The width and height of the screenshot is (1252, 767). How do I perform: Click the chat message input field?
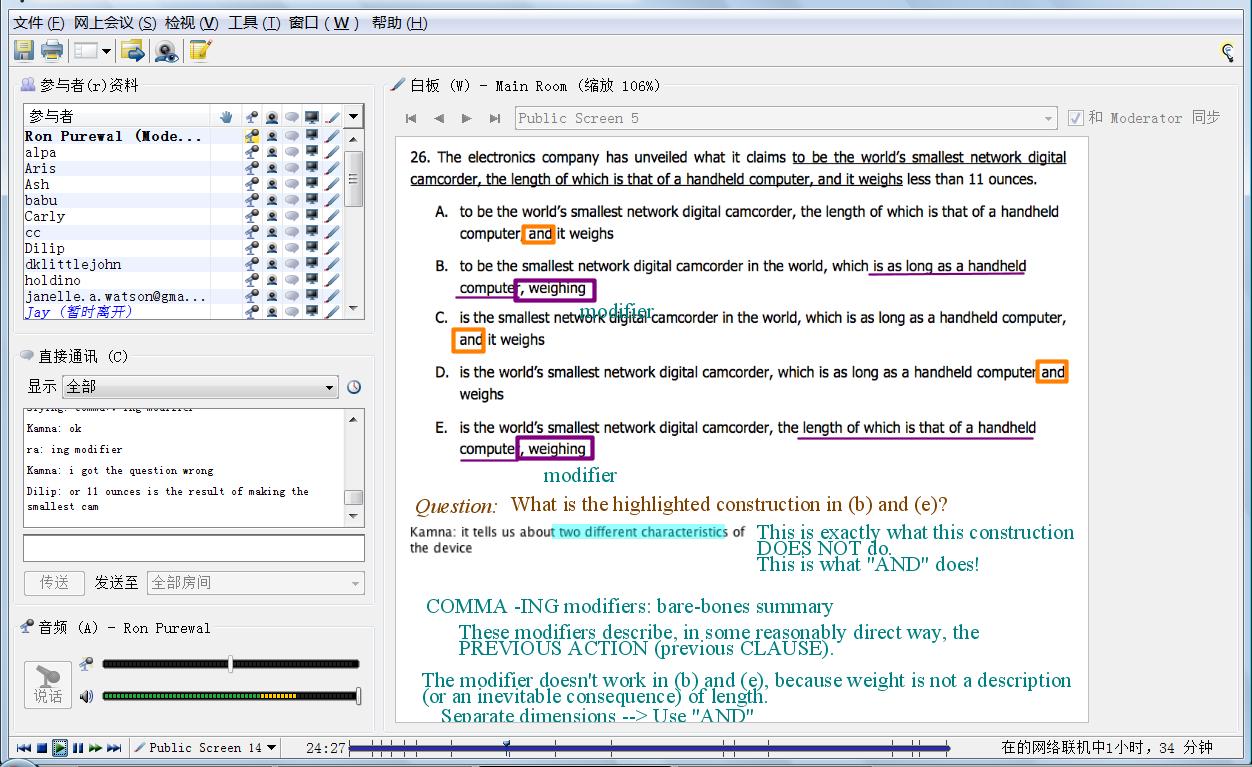[x=194, y=548]
